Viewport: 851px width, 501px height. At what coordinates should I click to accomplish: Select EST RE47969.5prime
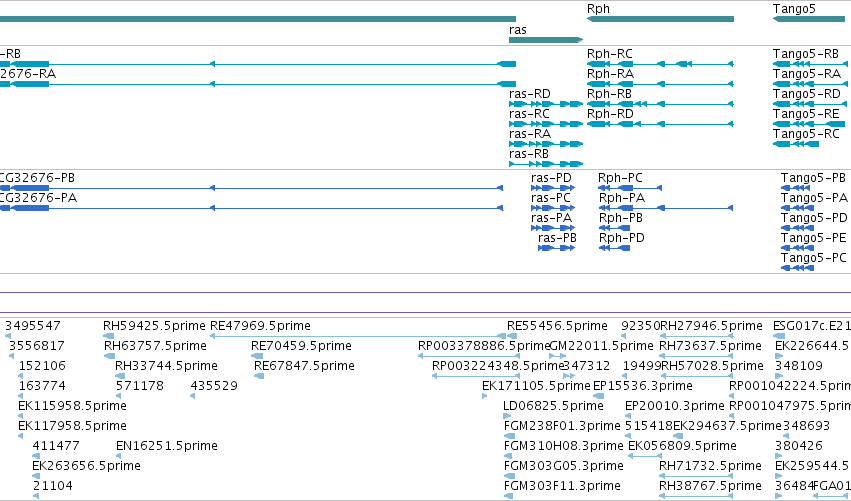(x=260, y=326)
